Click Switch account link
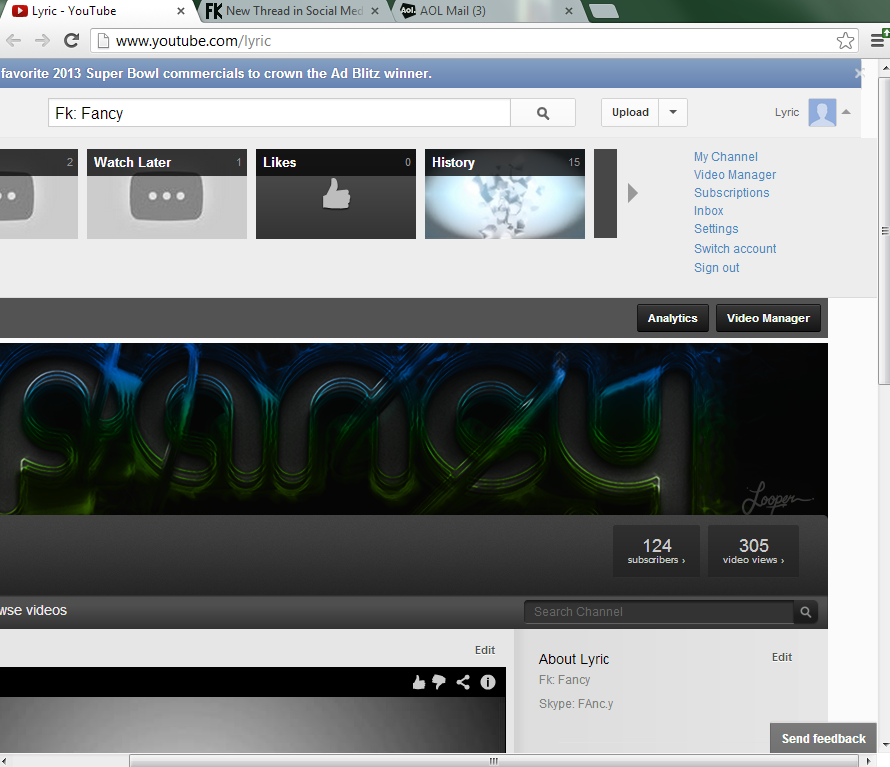Viewport: 890px width, 767px height. tap(735, 249)
